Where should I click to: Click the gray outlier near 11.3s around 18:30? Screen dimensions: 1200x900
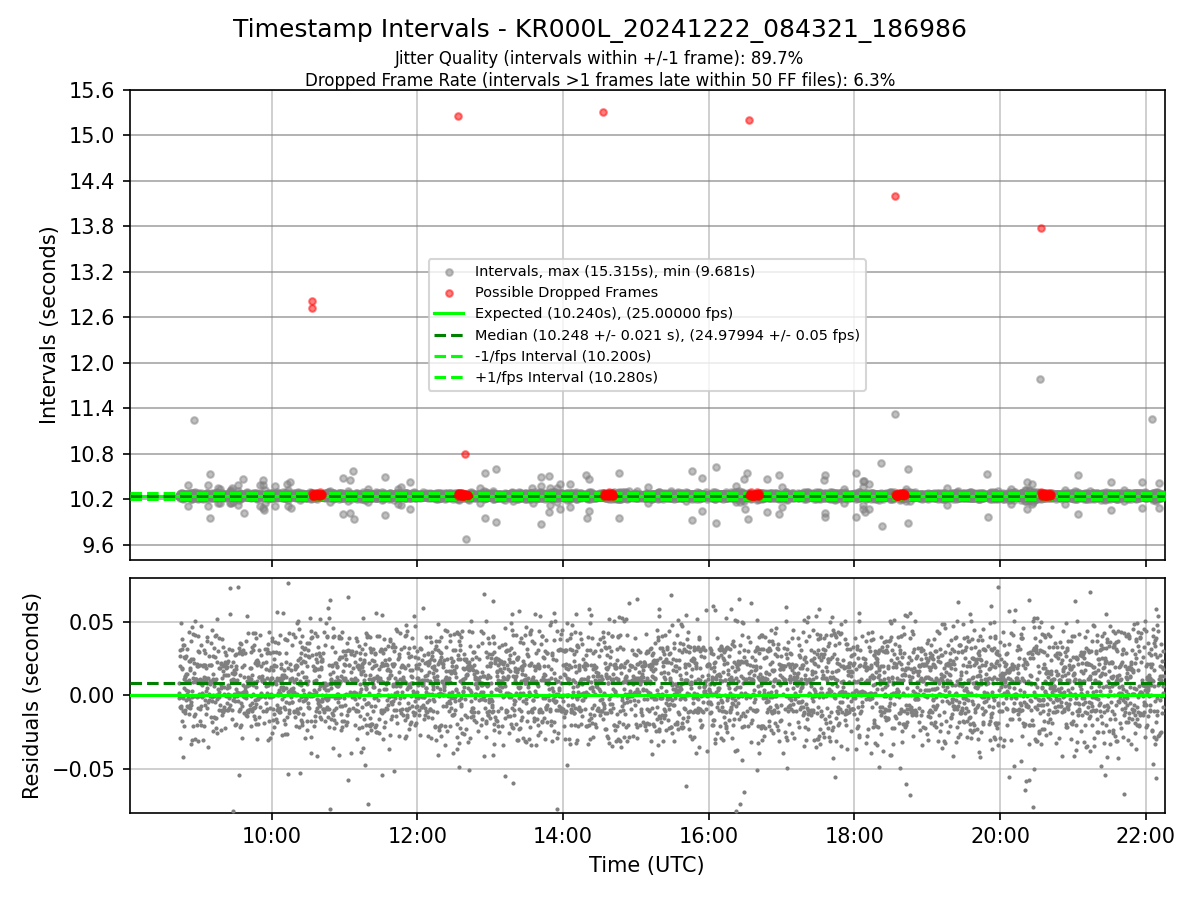click(x=895, y=414)
